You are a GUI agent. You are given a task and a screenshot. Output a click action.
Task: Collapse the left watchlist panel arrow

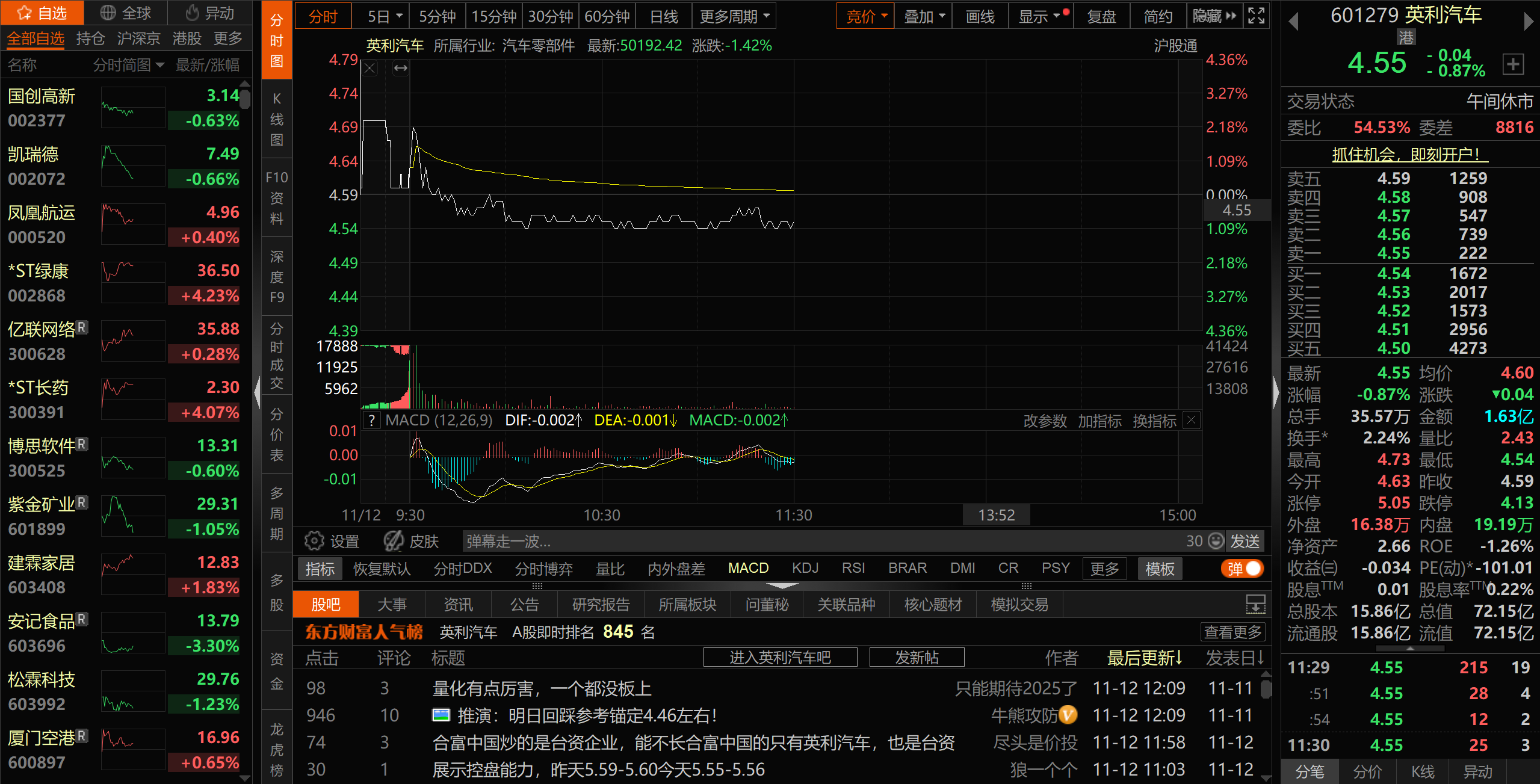click(x=257, y=392)
